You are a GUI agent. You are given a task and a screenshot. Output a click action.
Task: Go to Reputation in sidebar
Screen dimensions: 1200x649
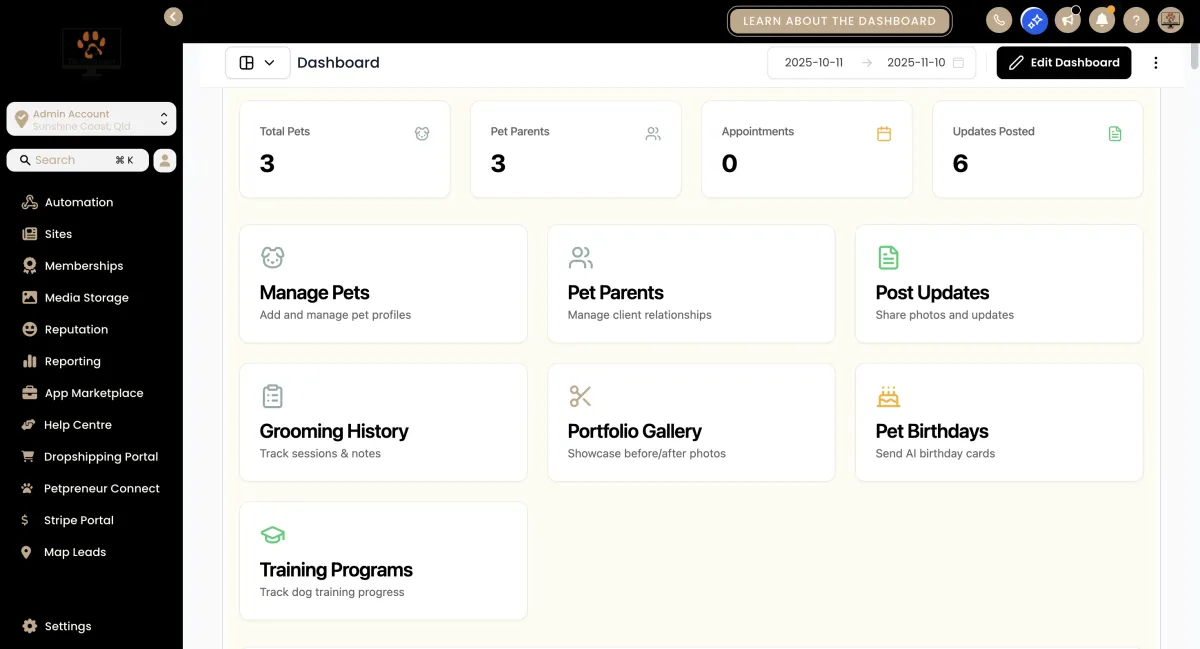point(76,329)
